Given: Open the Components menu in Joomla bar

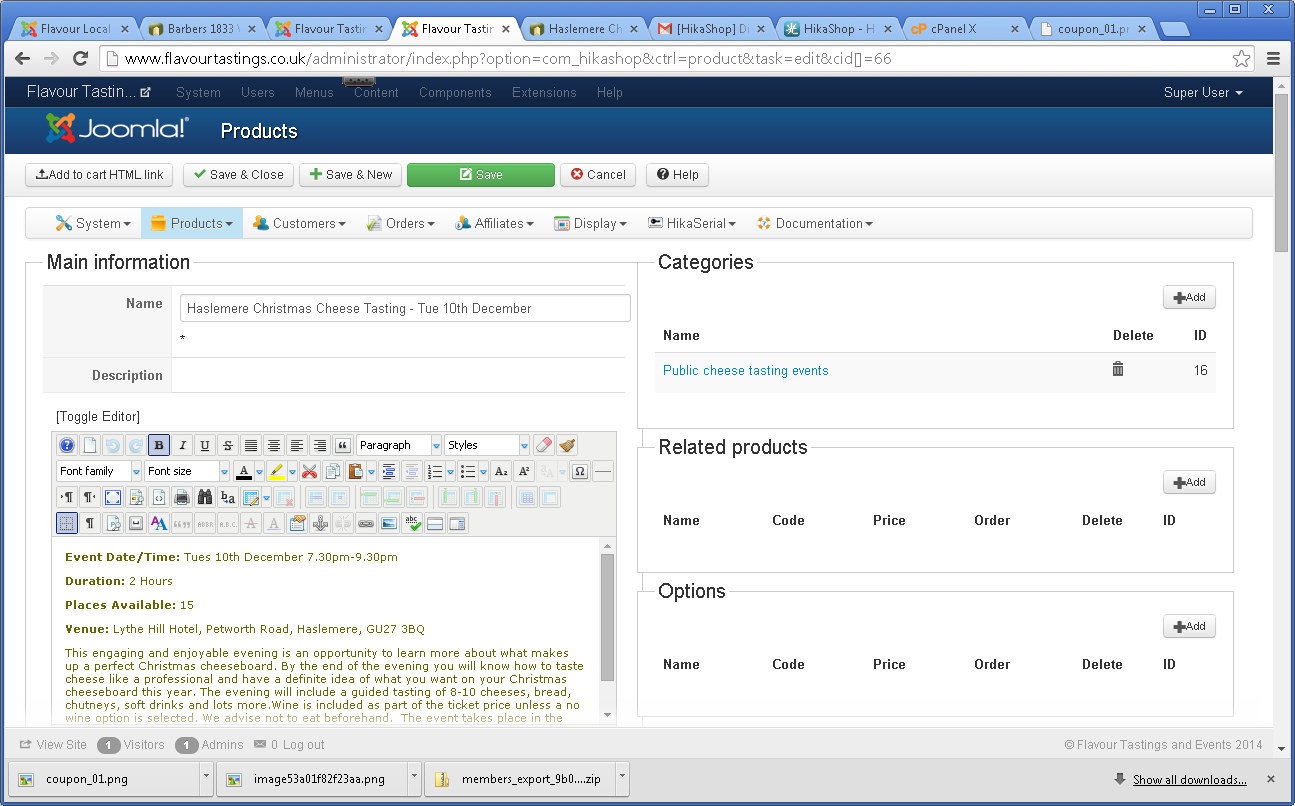Looking at the screenshot, I should [x=455, y=92].
